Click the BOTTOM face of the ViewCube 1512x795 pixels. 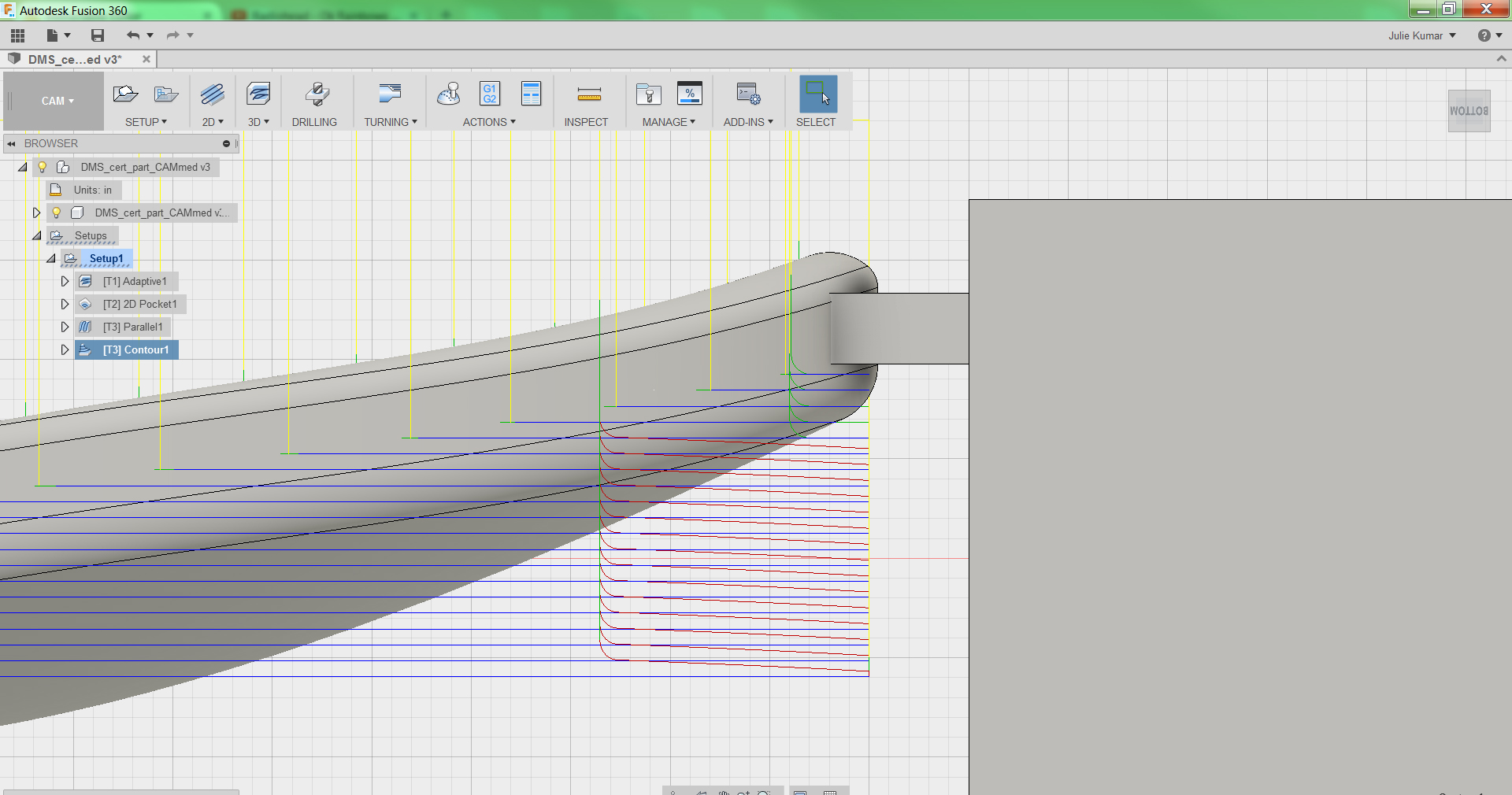coord(1469,111)
